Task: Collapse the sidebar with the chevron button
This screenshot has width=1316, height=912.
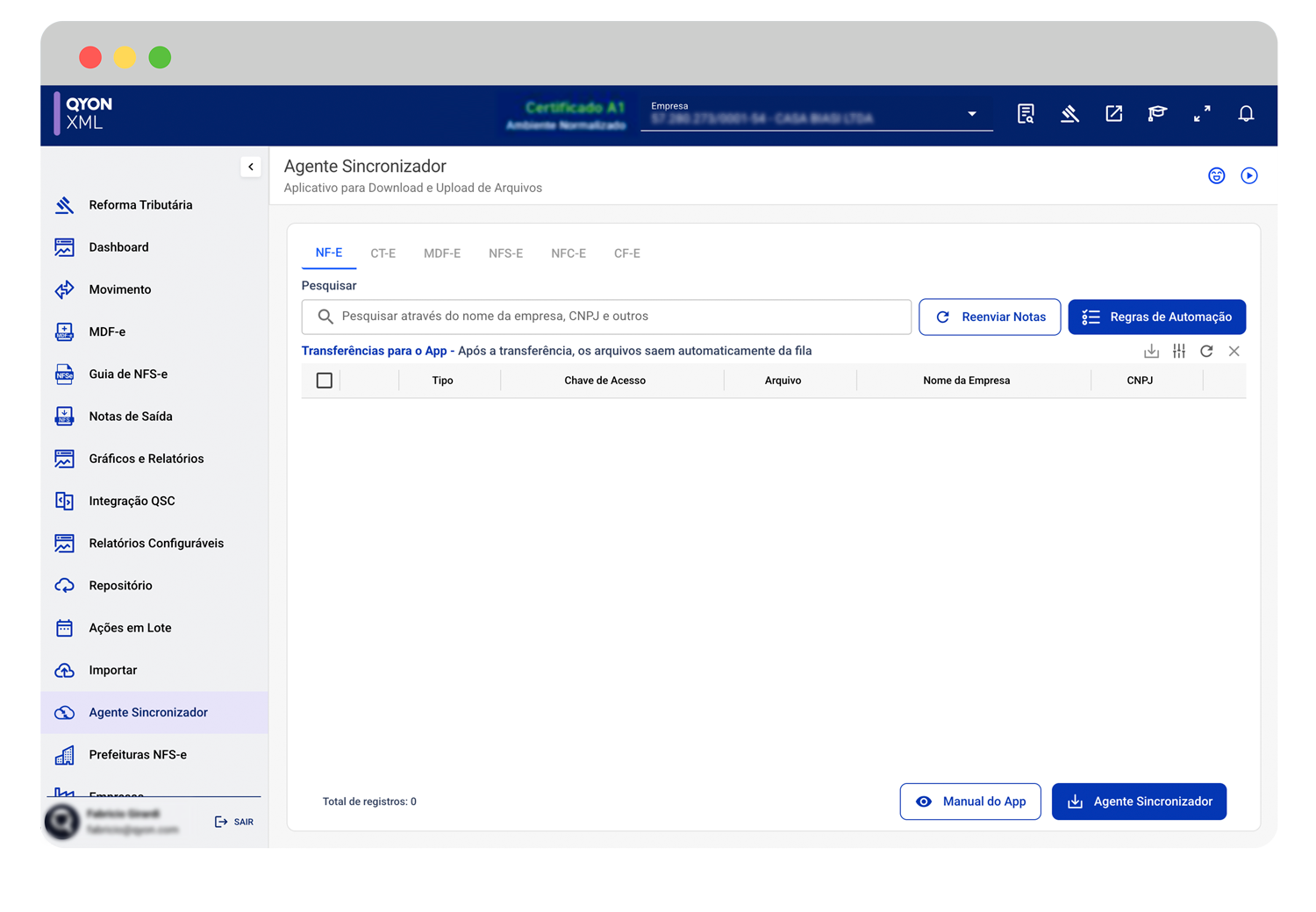Action: click(251, 167)
